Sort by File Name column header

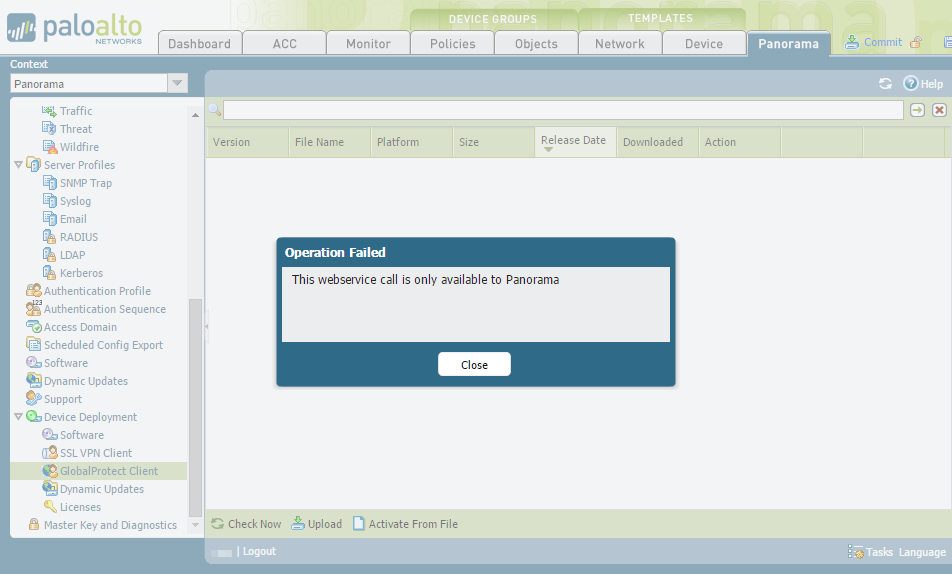click(329, 142)
